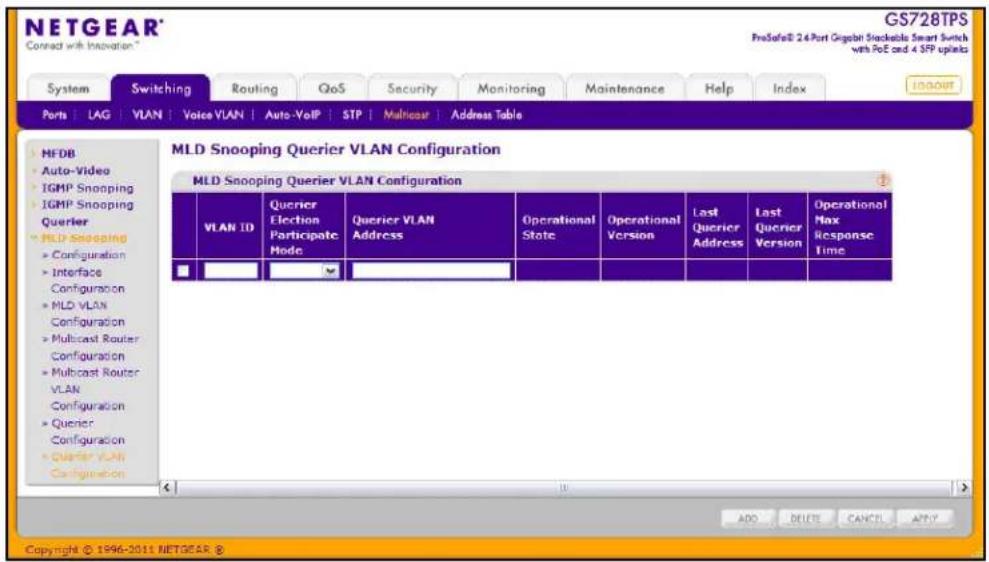Go to the QoS tab
The height and width of the screenshot is (562, 989).
[x=332, y=89]
